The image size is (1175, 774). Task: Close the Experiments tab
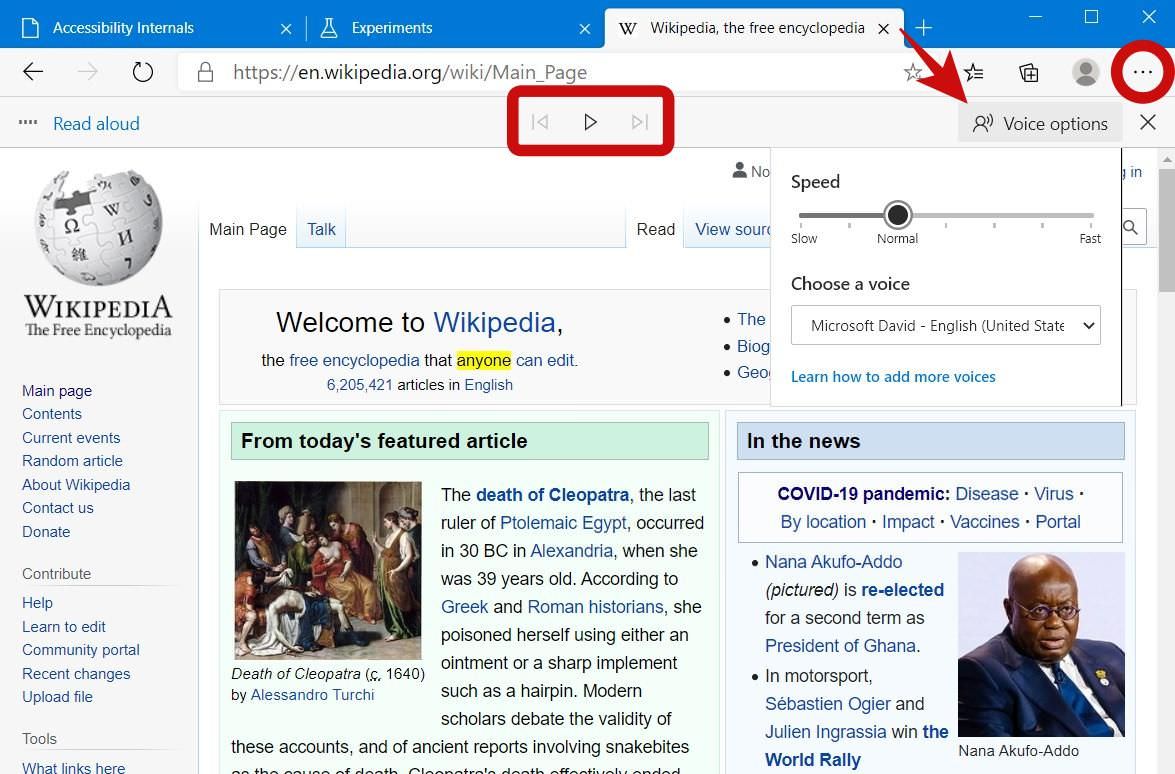click(585, 28)
